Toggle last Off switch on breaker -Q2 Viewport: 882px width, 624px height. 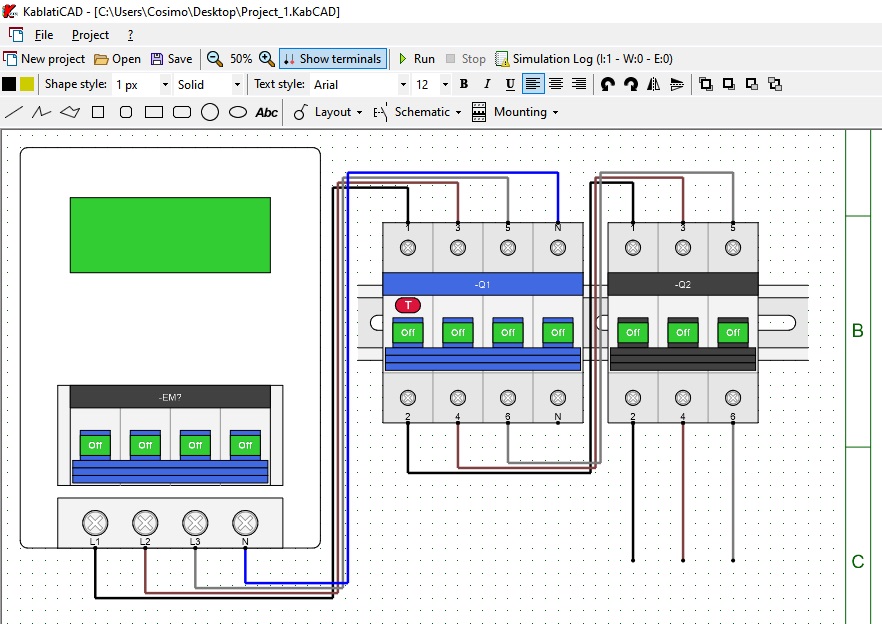click(x=733, y=332)
